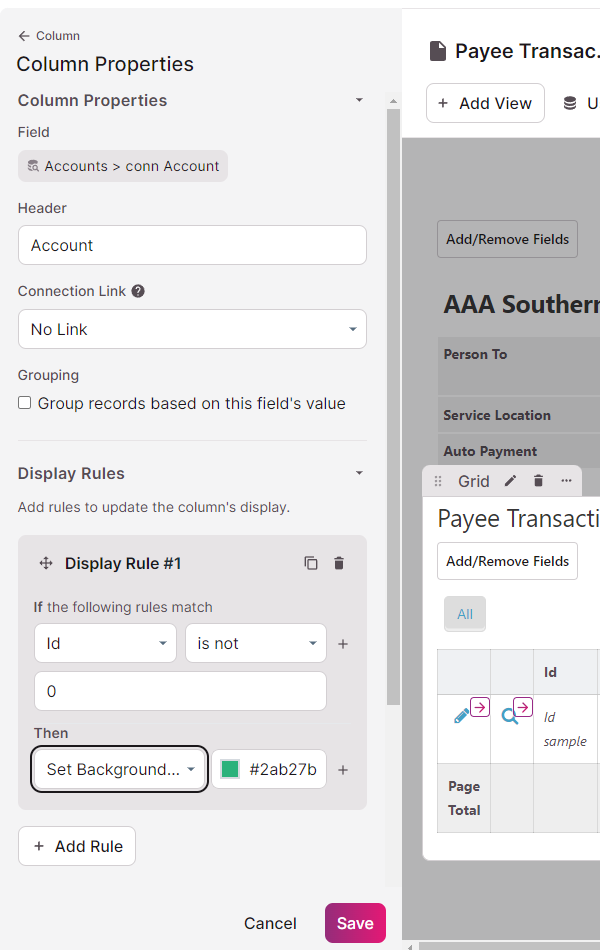The width and height of the screenshot is (600, 950).
Task: Duplicate Display Rule #1
Action: [311, 563]
